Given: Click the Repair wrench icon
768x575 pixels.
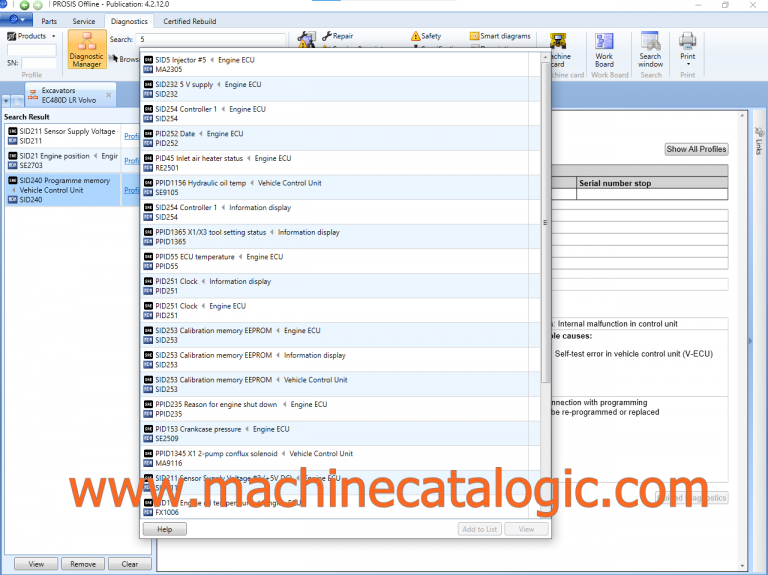Looking at the screenshot, I should 327,36.
